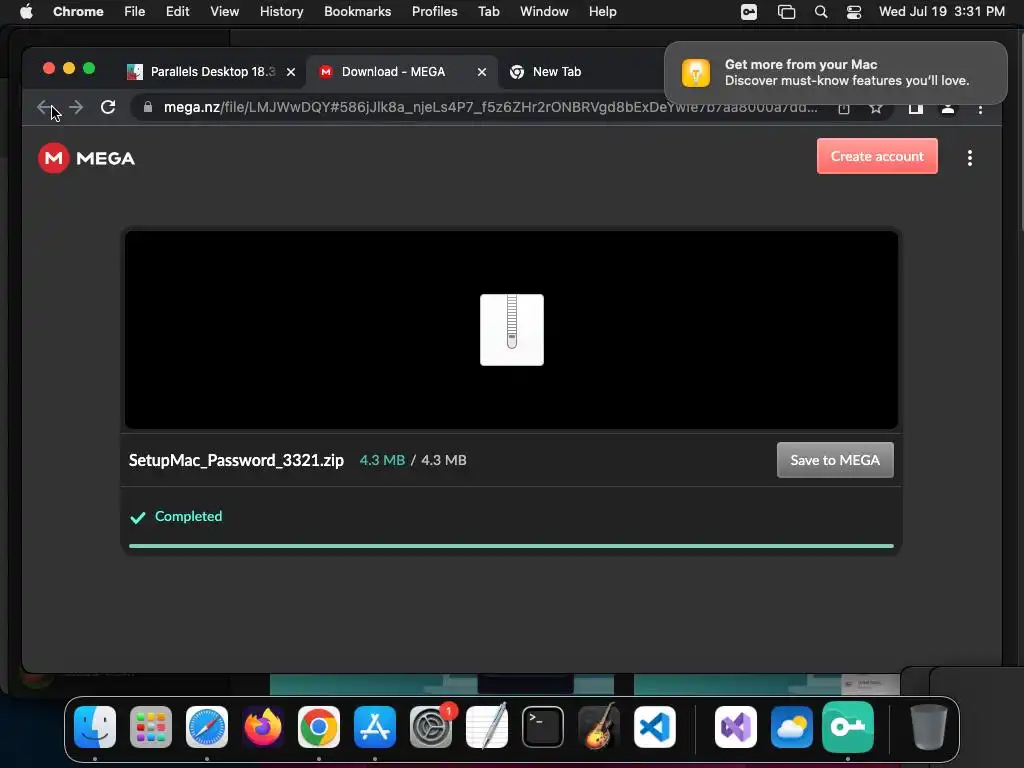Click the Completed status text
The image size is (1024, 768).
coord(188,516)
